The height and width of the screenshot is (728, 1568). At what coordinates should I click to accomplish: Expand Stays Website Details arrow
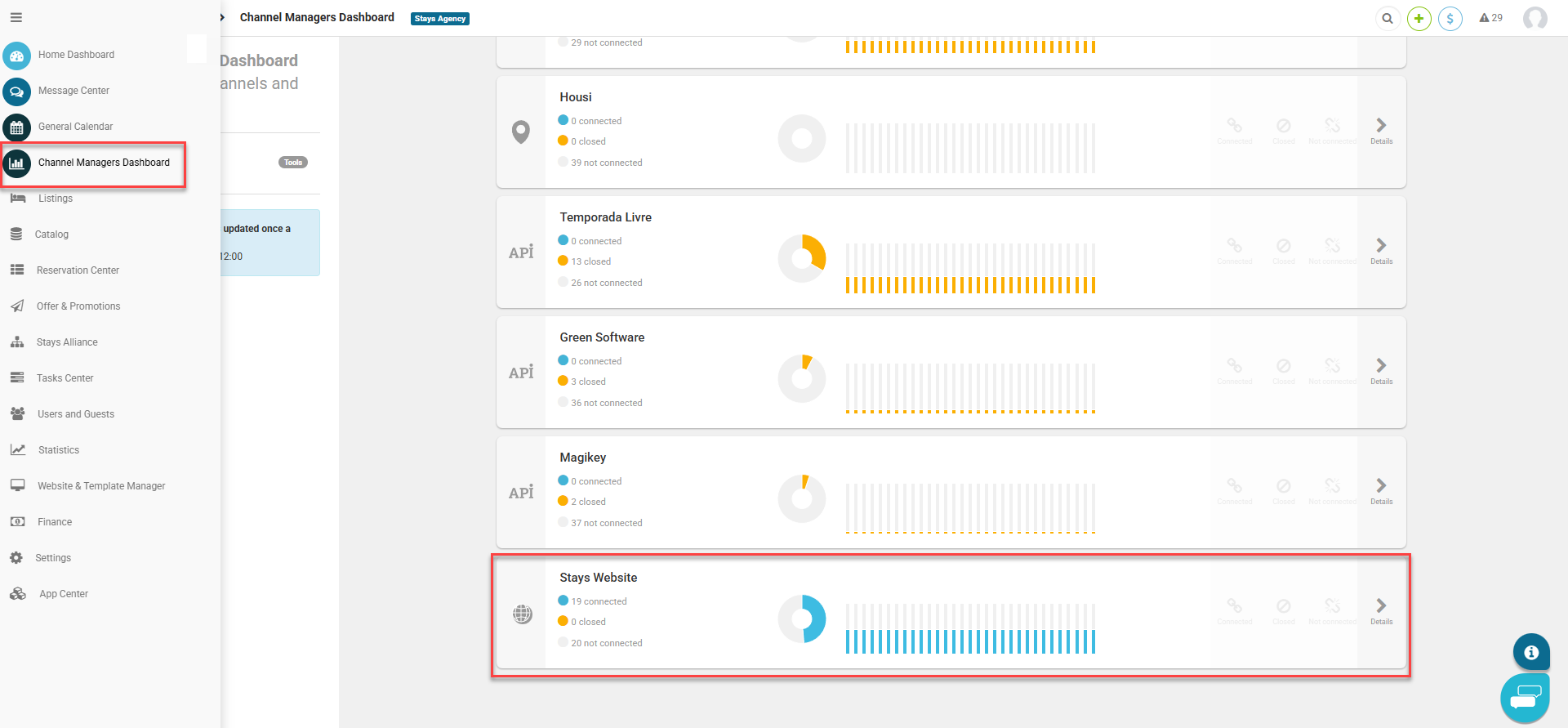[1382, 611]
